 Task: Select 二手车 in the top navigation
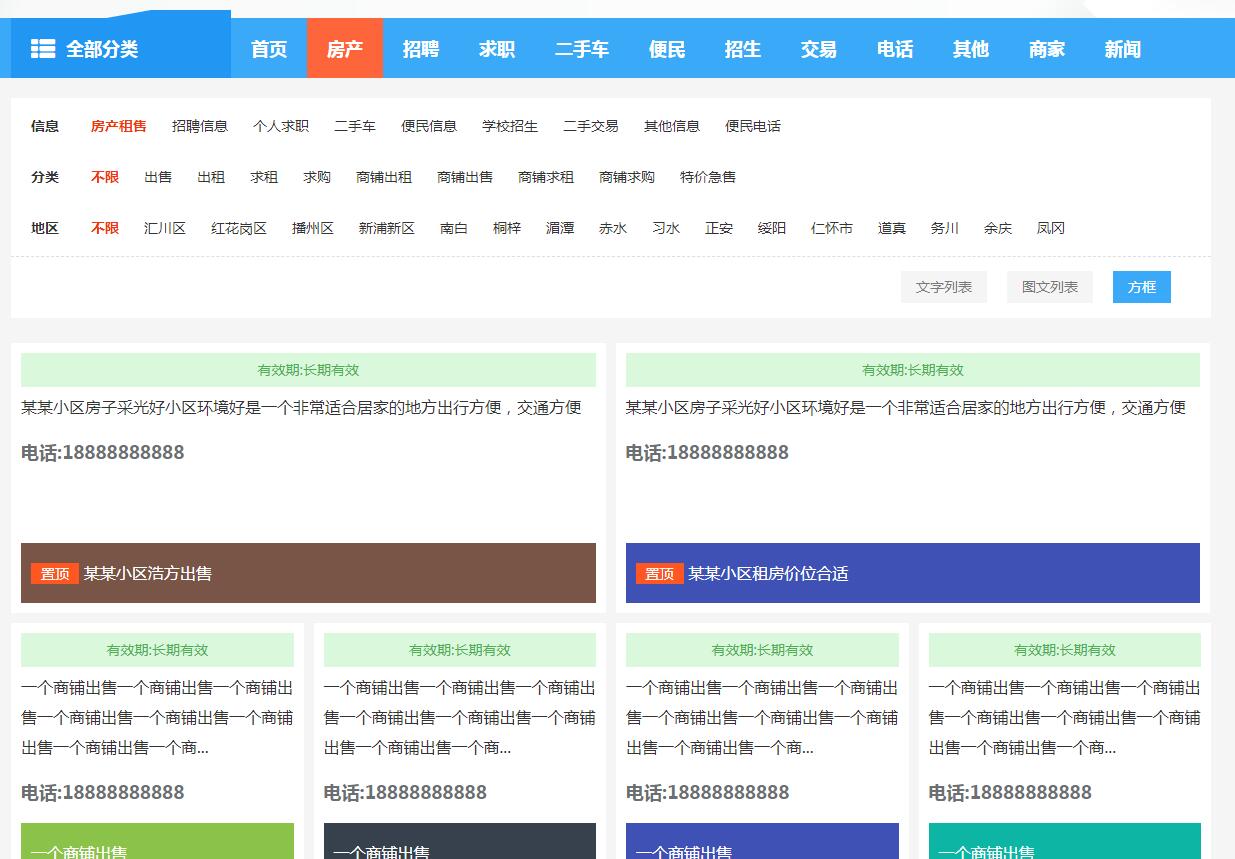coord(582,49)
